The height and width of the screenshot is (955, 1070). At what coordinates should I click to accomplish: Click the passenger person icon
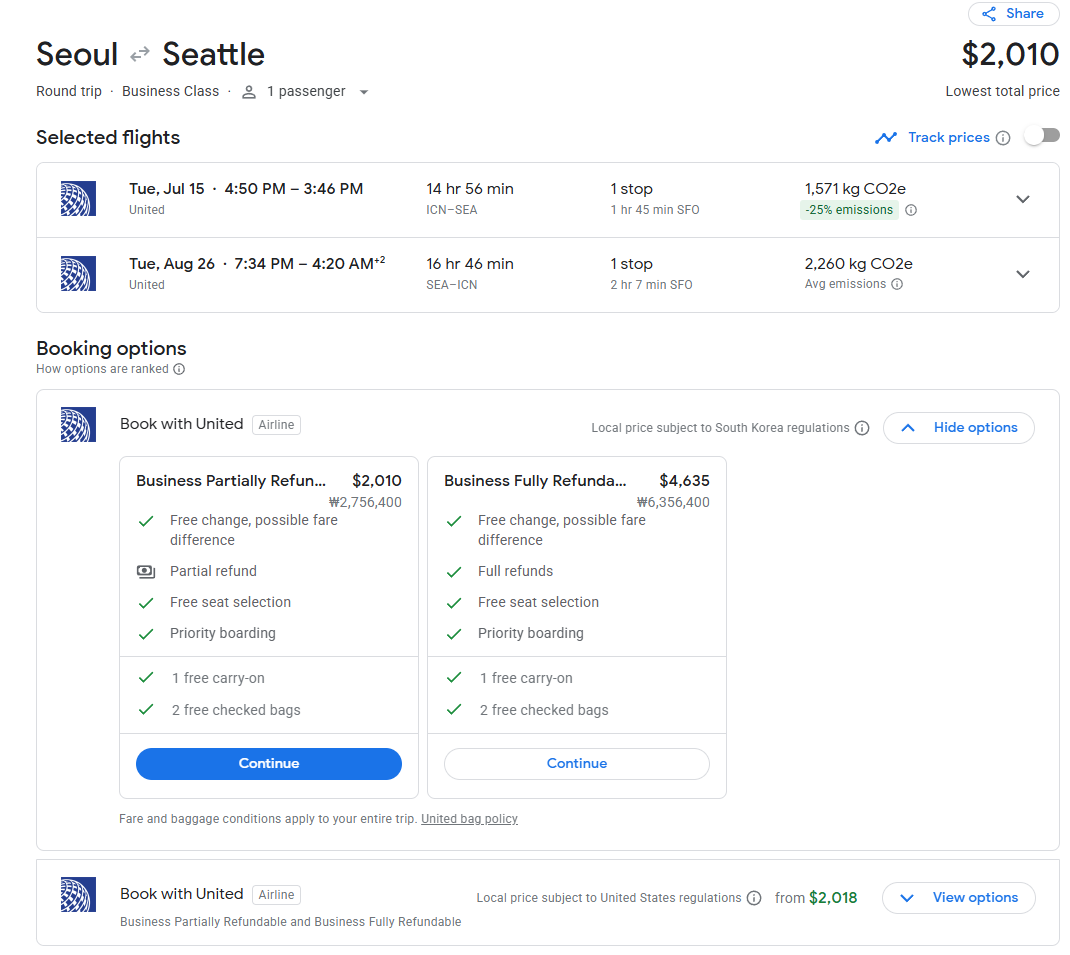pos(249,92)
